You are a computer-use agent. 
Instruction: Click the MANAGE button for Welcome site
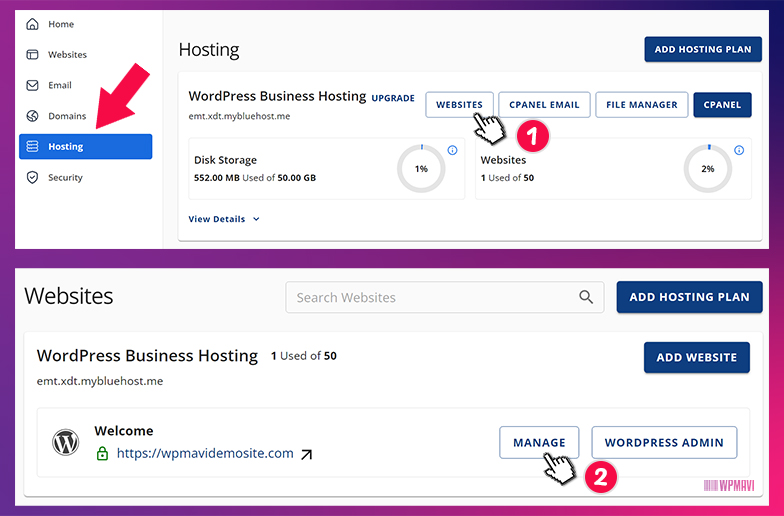click(x=539, y=442)
